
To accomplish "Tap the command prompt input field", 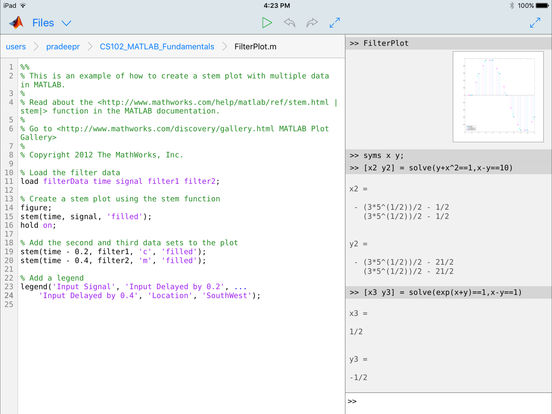I will coord(449,401).
